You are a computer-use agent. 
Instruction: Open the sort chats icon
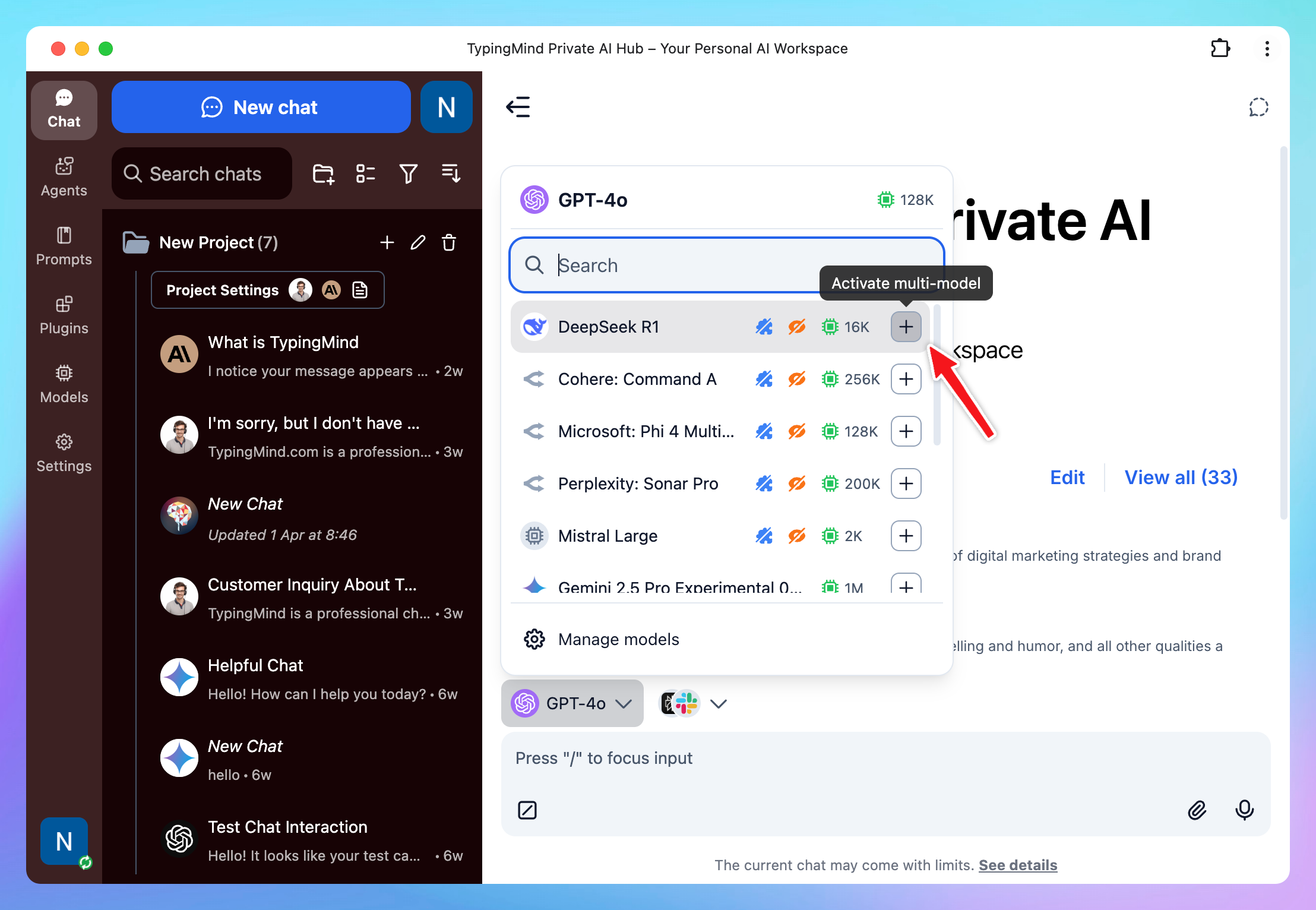coord(451,173)
